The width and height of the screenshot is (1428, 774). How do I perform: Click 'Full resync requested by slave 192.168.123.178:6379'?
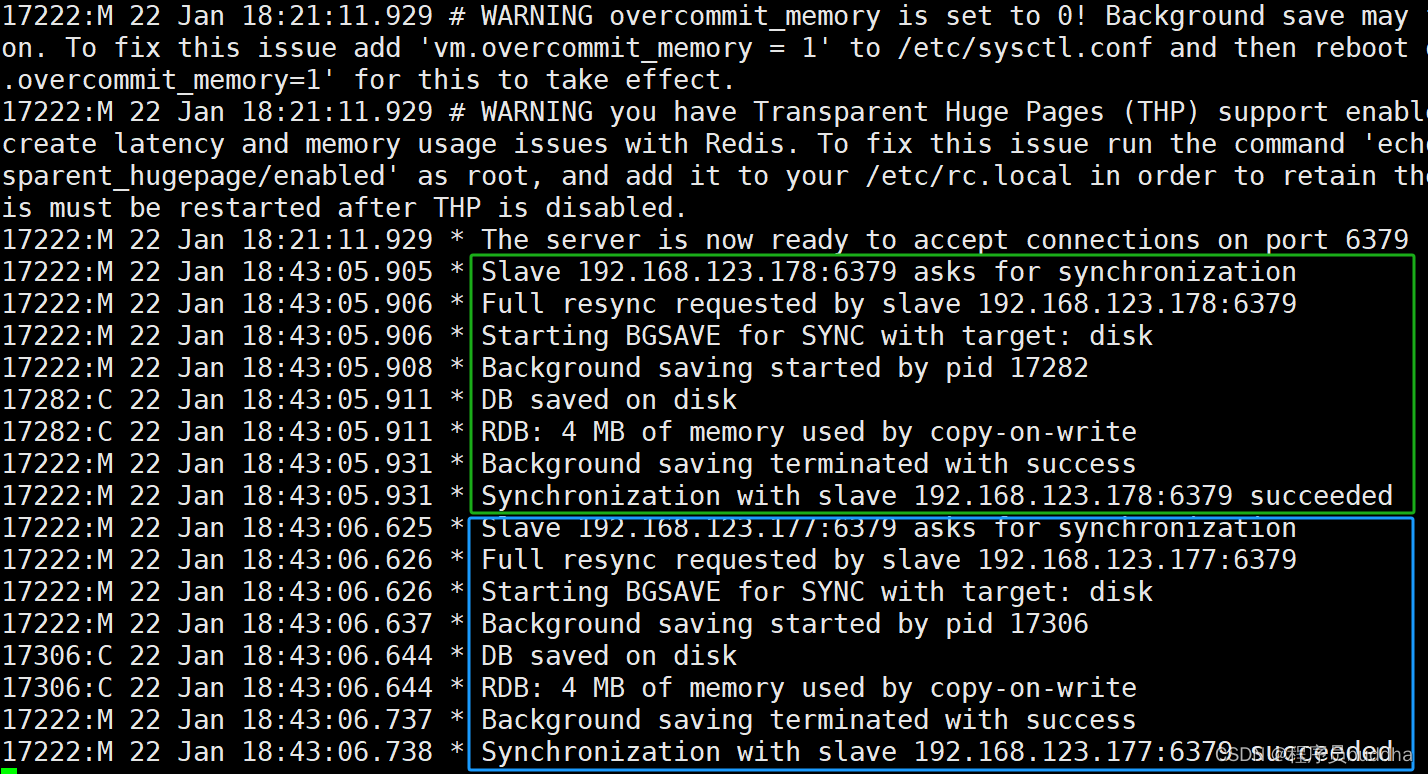coord(889,304)
